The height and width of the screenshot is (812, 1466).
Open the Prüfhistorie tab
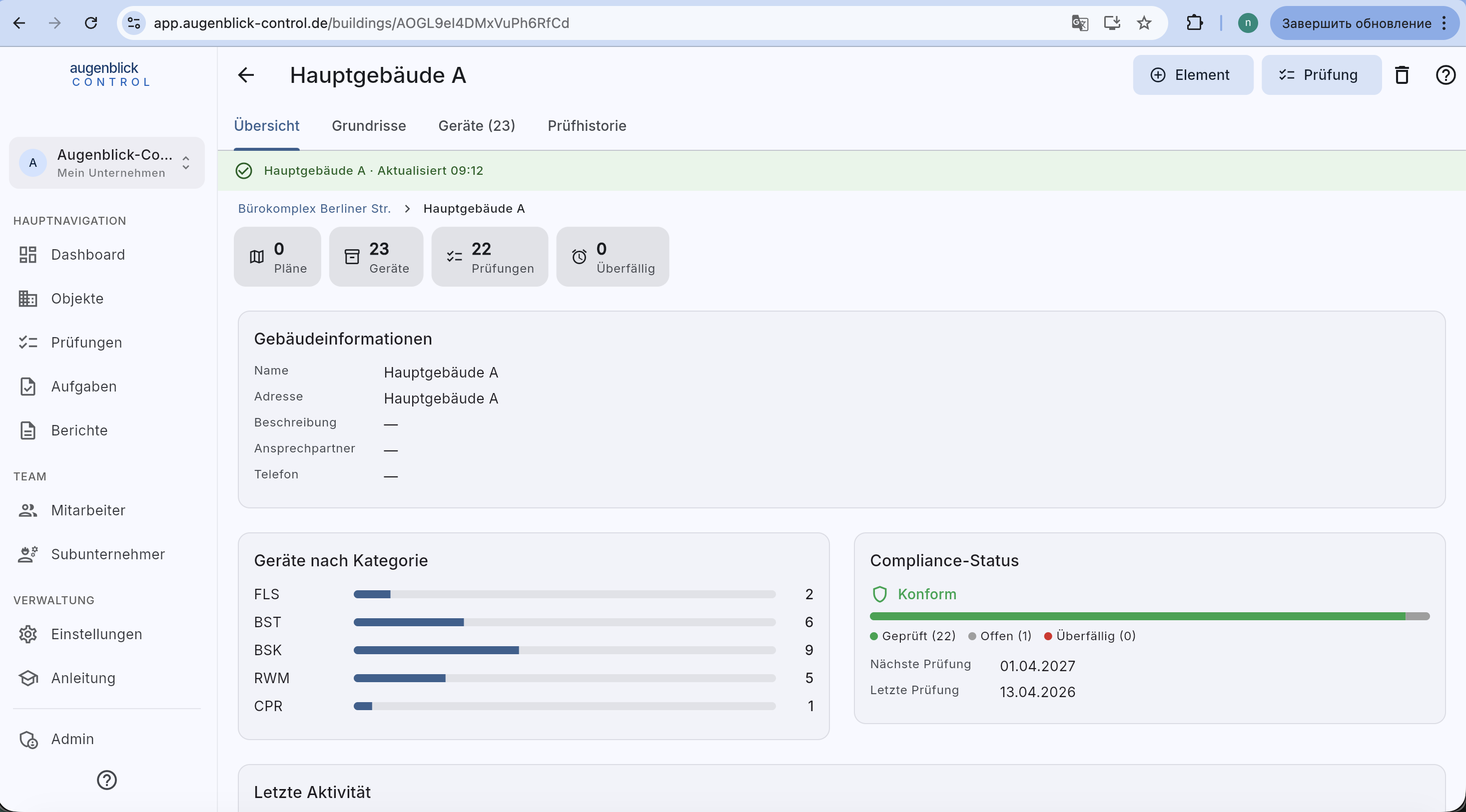pos(587,126)
